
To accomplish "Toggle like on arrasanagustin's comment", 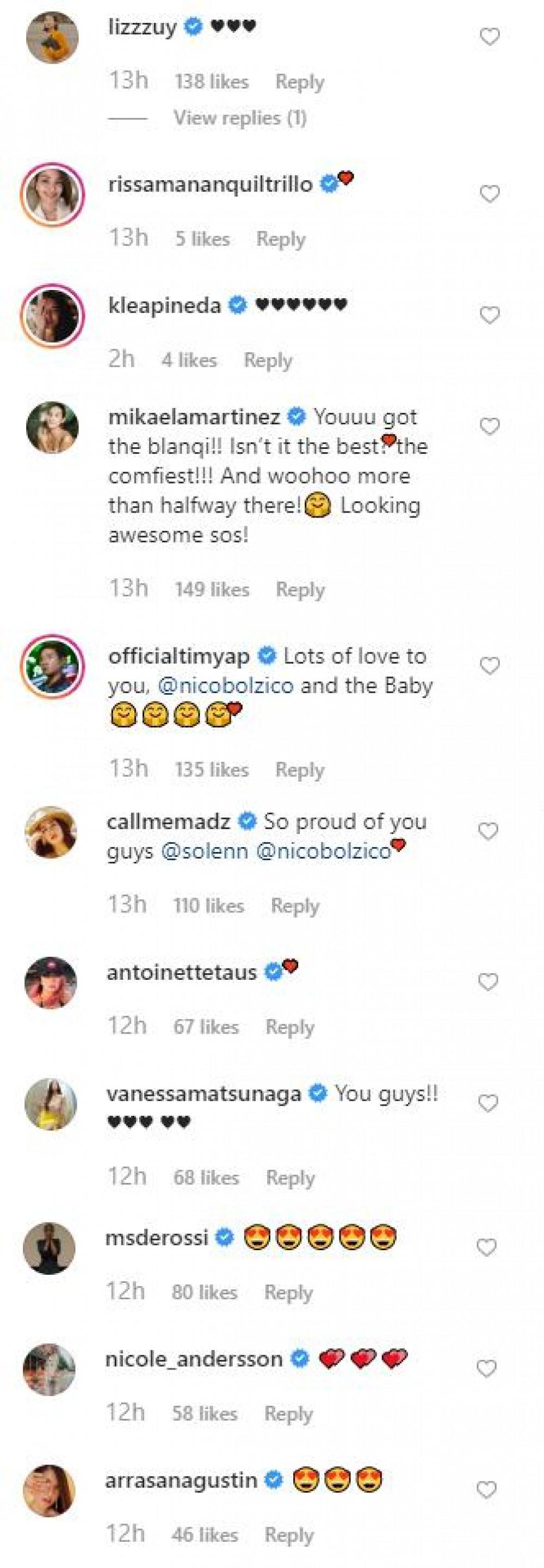I will [487, 1490].
